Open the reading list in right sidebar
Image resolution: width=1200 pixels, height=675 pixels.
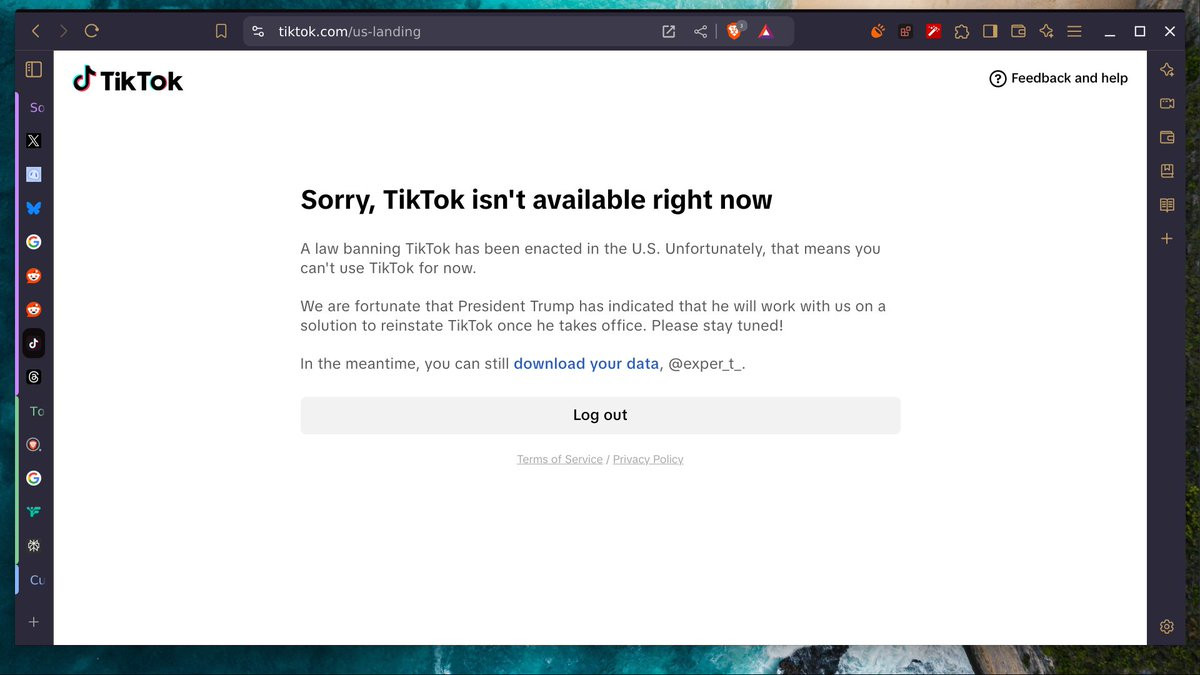1166,205
